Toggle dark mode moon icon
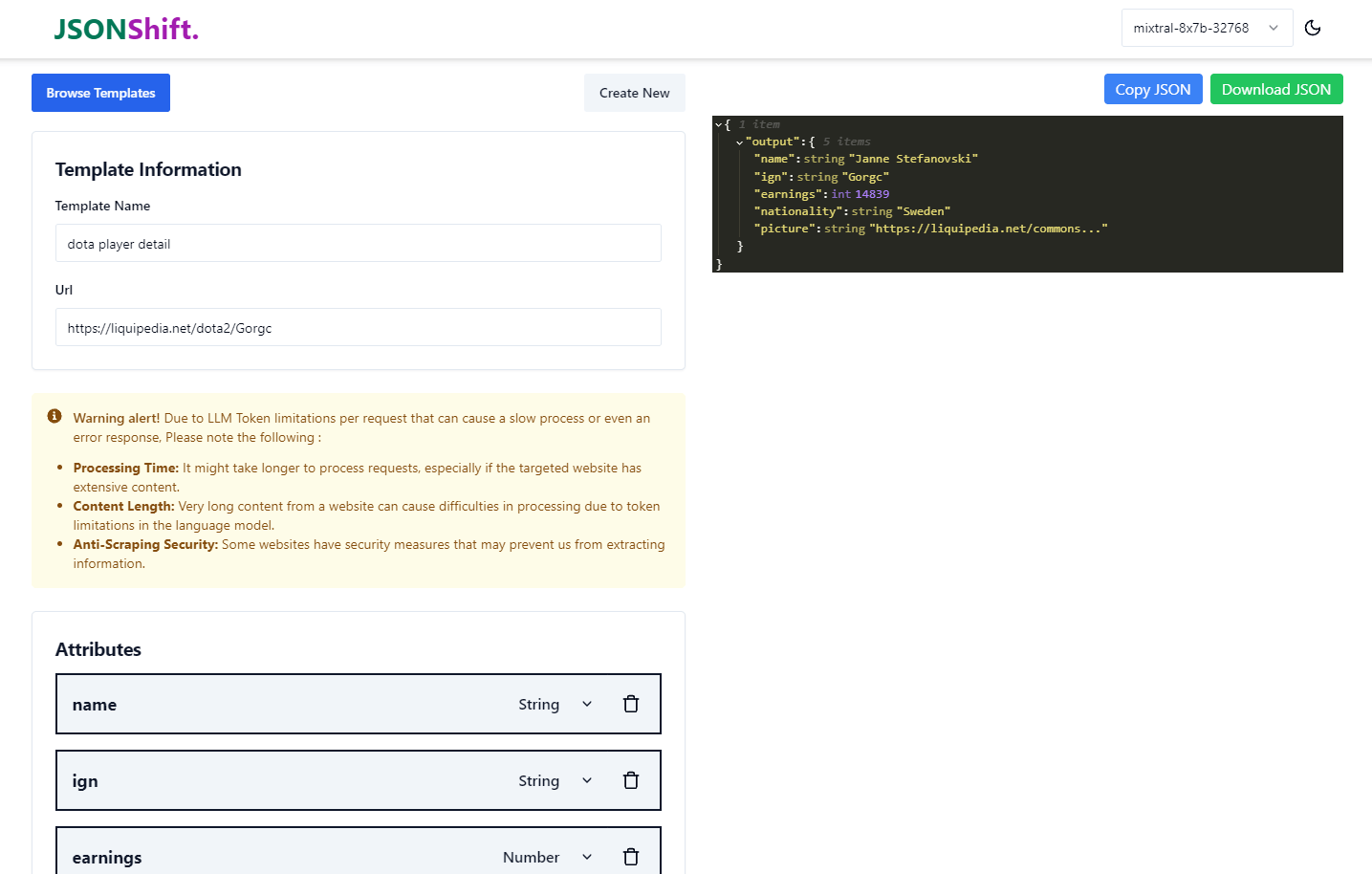The height and width of the screenshot is (874, 1372). pyautogui.click(x=1313, y=28)
